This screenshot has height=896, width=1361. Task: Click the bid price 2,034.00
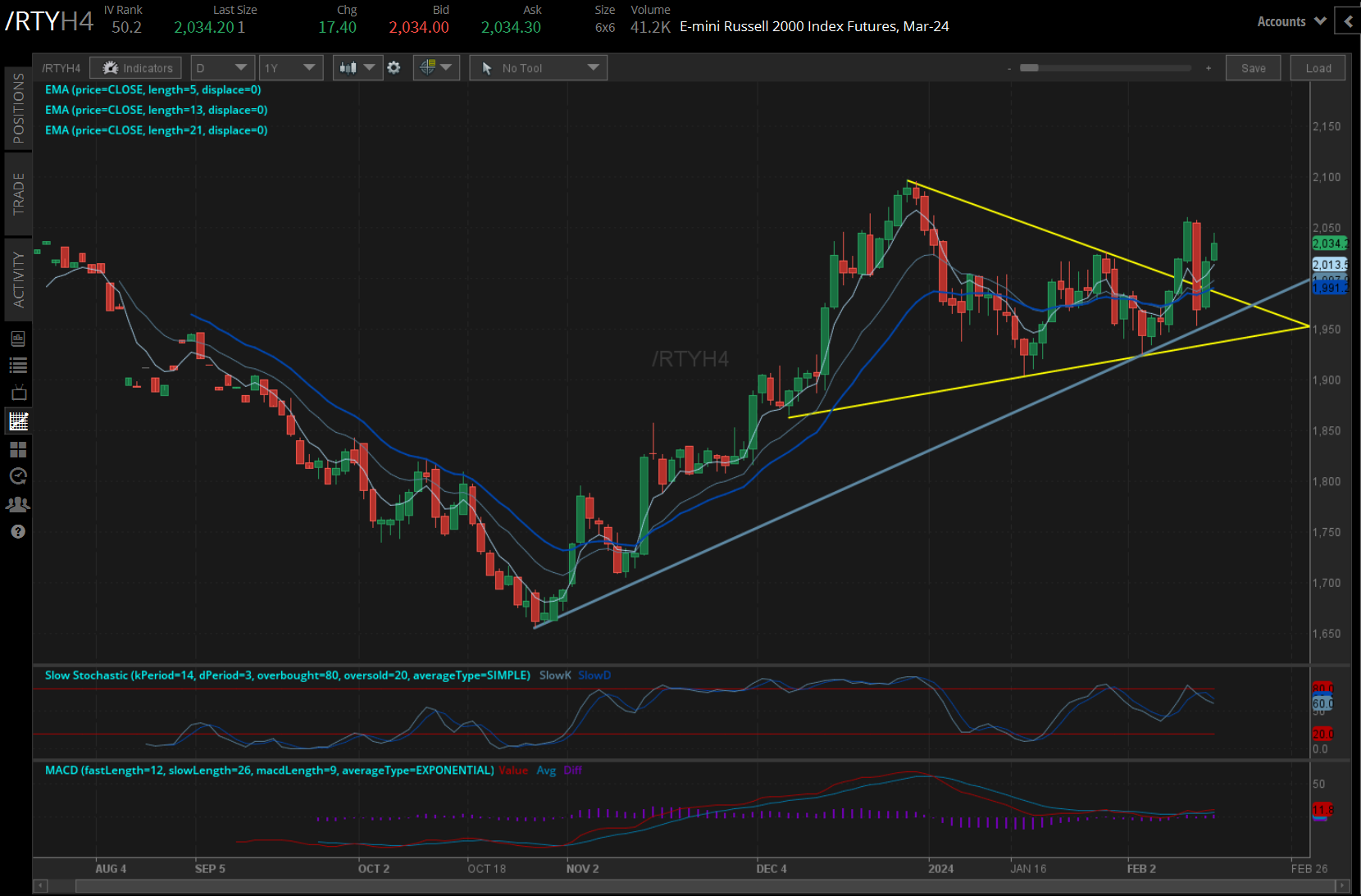coord(419,27)
